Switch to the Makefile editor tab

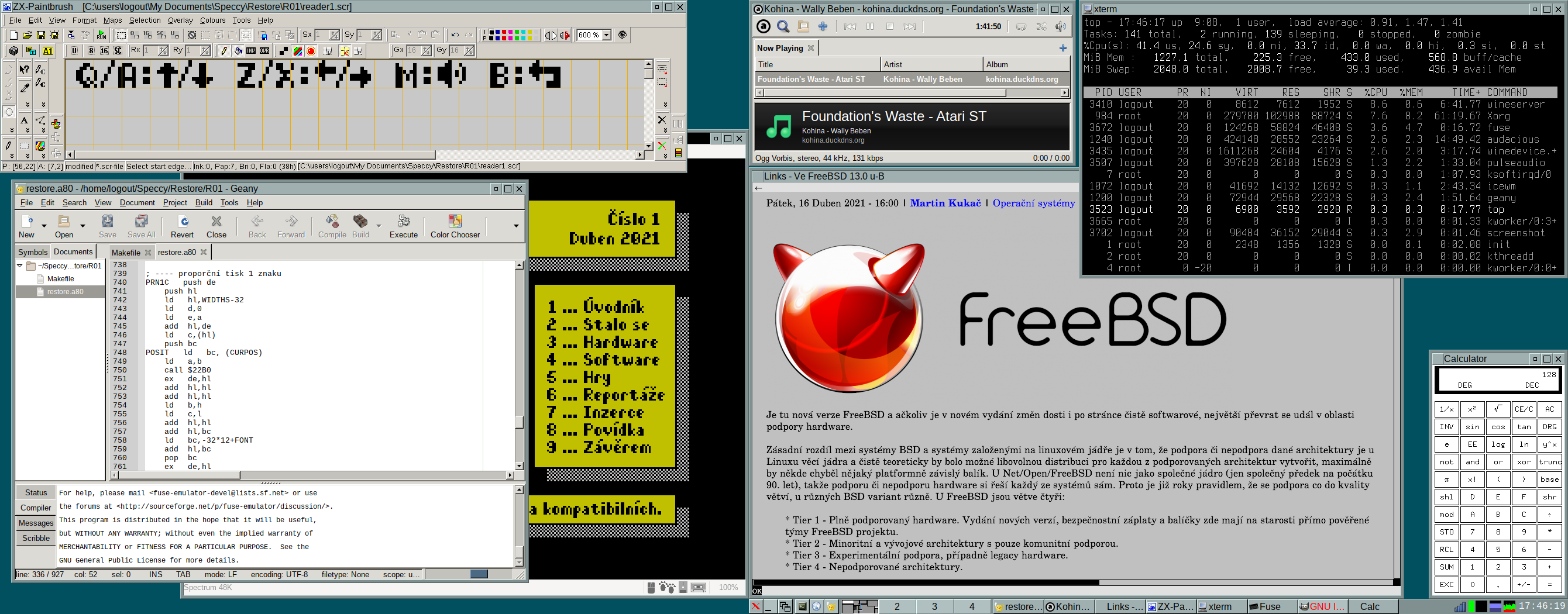(126, 253)
